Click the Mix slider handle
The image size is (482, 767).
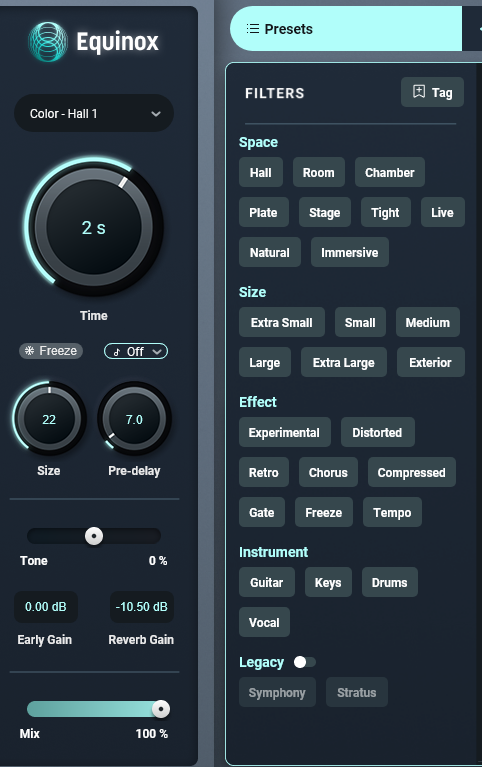(161, 709)
